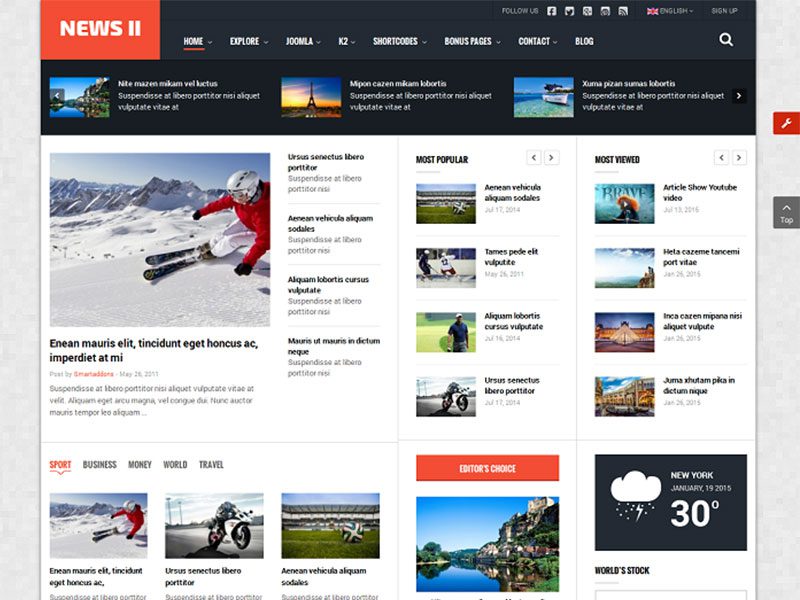Open the red wrench settings panel
The width and height of the screenshot is (800, 600).
786,123
